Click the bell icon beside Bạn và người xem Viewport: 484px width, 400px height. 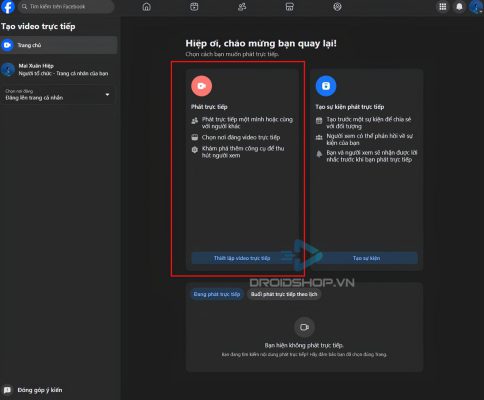pos(319,154)
